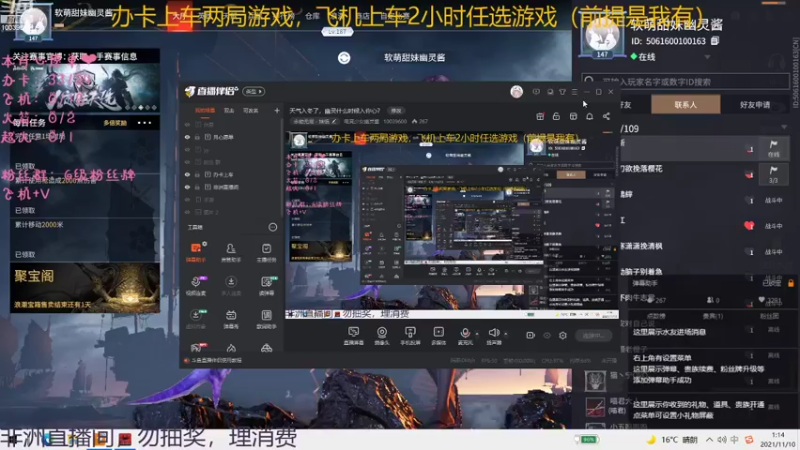Open the clock showing 2021/11/10
The height and width of the screenshot is (450, 800).
pyautogui.click(x=778, y=439)
